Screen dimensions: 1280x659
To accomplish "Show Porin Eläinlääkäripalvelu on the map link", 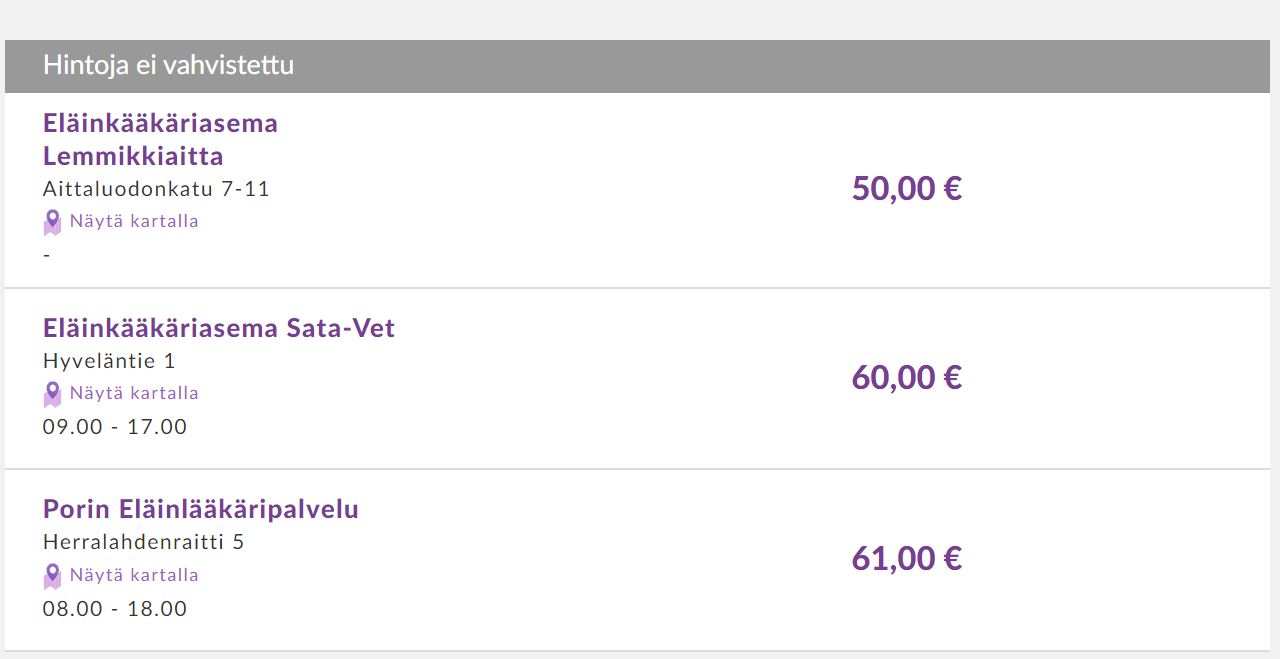I will (134, 575).
